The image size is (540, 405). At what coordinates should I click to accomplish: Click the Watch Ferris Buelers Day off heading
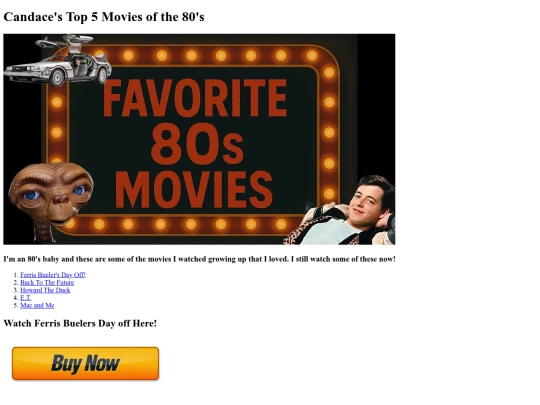pyautogui.click(x=80, y=323)
